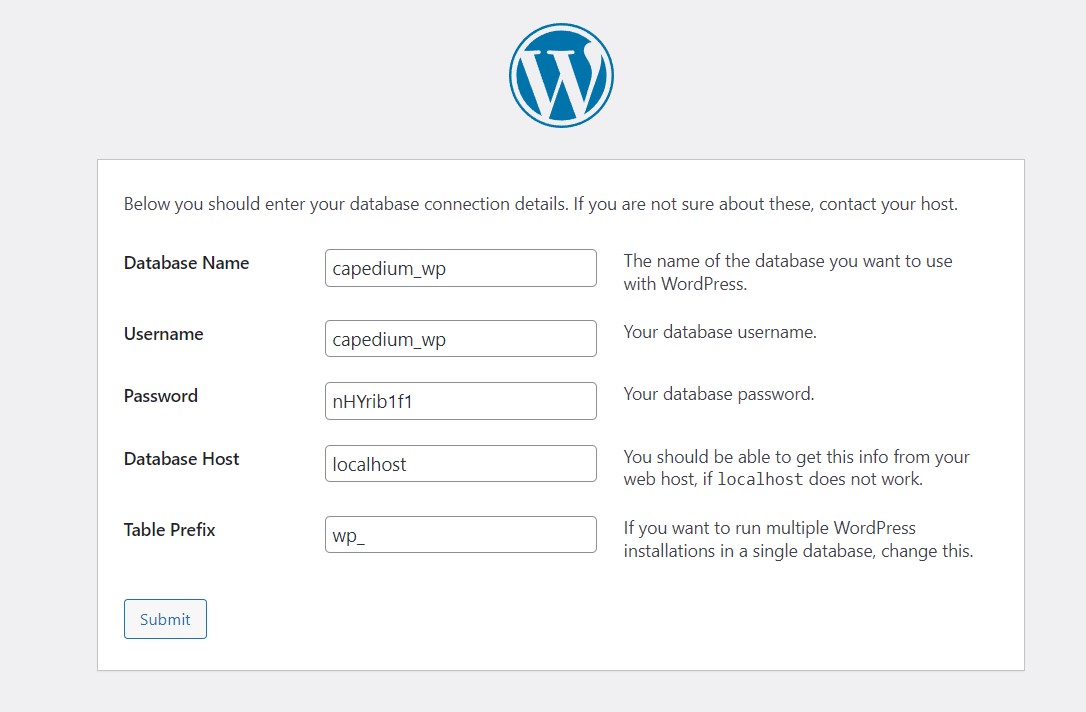This screenshot has height=712, width=1086.
Task: Click the bold "Database Name" label
Action: [x=186, y=263]
